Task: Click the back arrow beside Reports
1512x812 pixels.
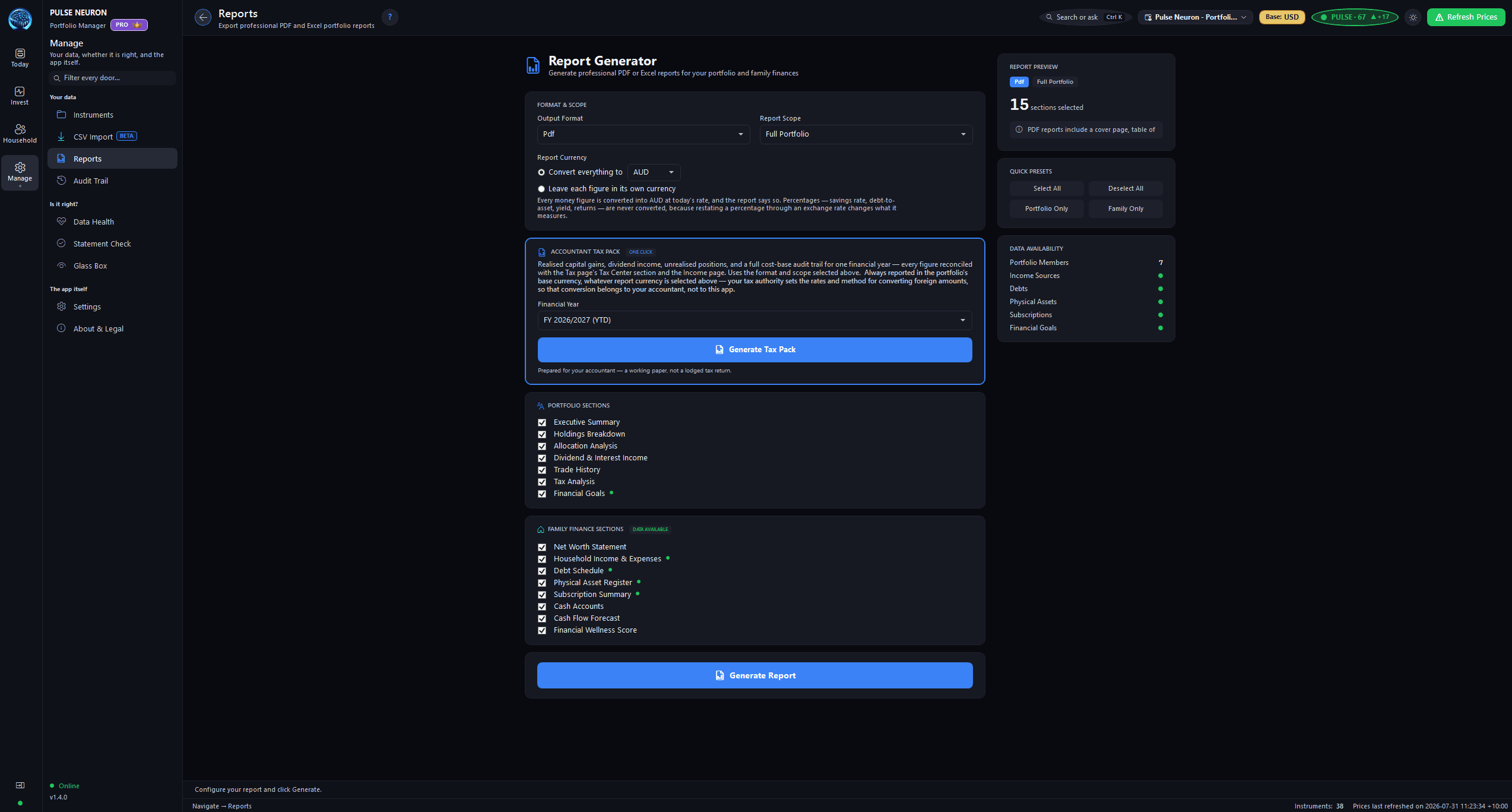Action: tap(203, 17)
